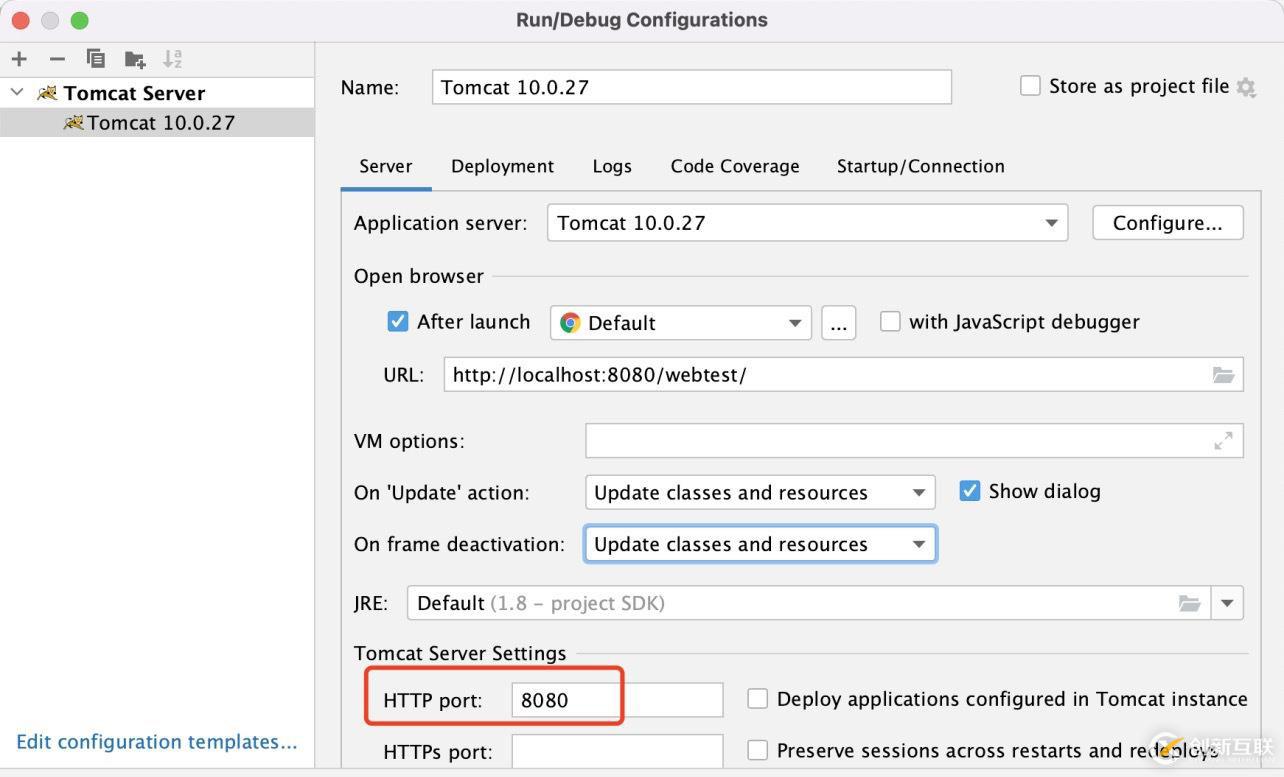Viewport: 1284px width, 777px height.
Task: Open gear options beside Store as project file
Action: coord(1246,87)
